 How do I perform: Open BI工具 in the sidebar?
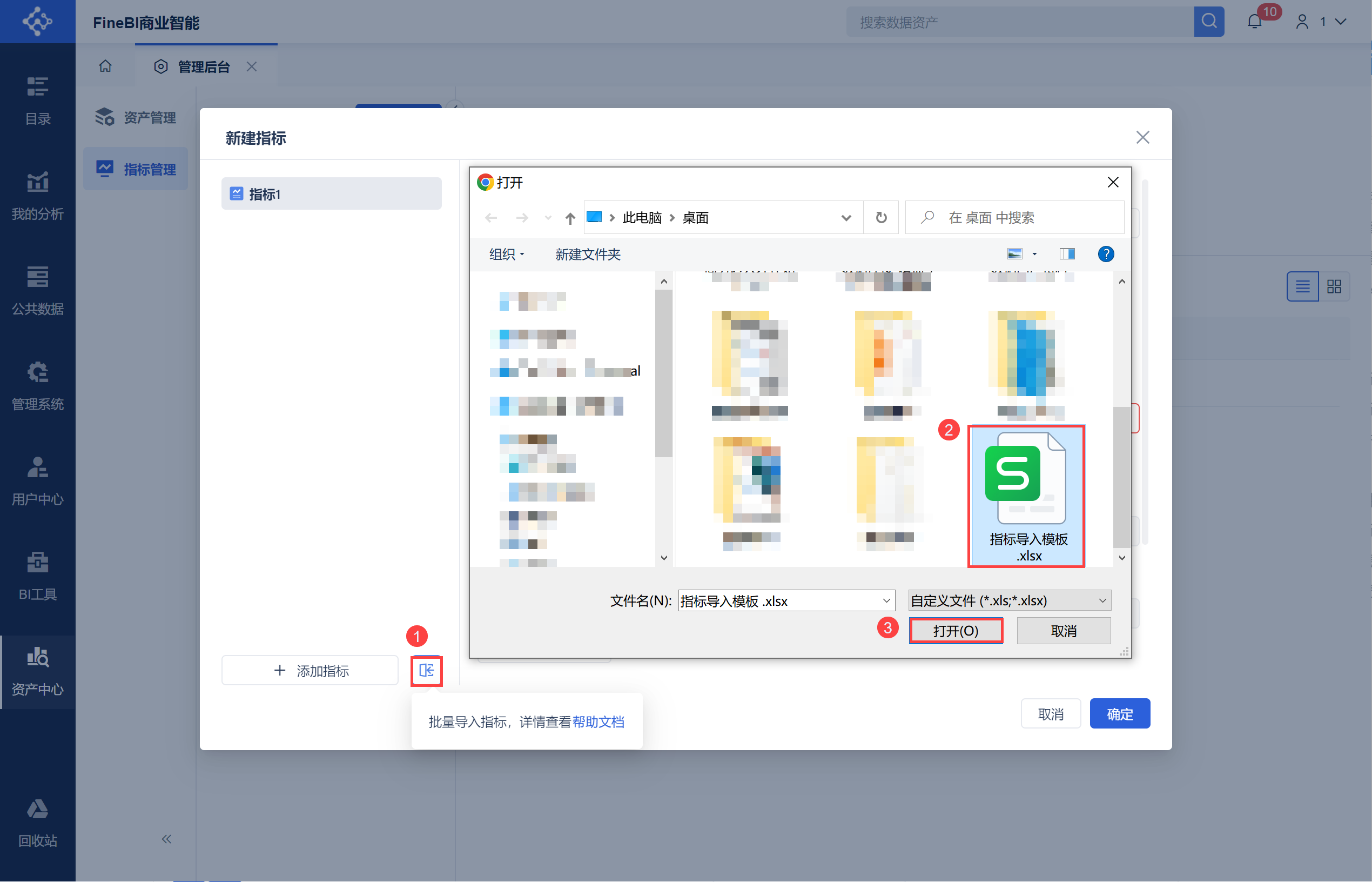pyautogui.click(x=38, y=576)
